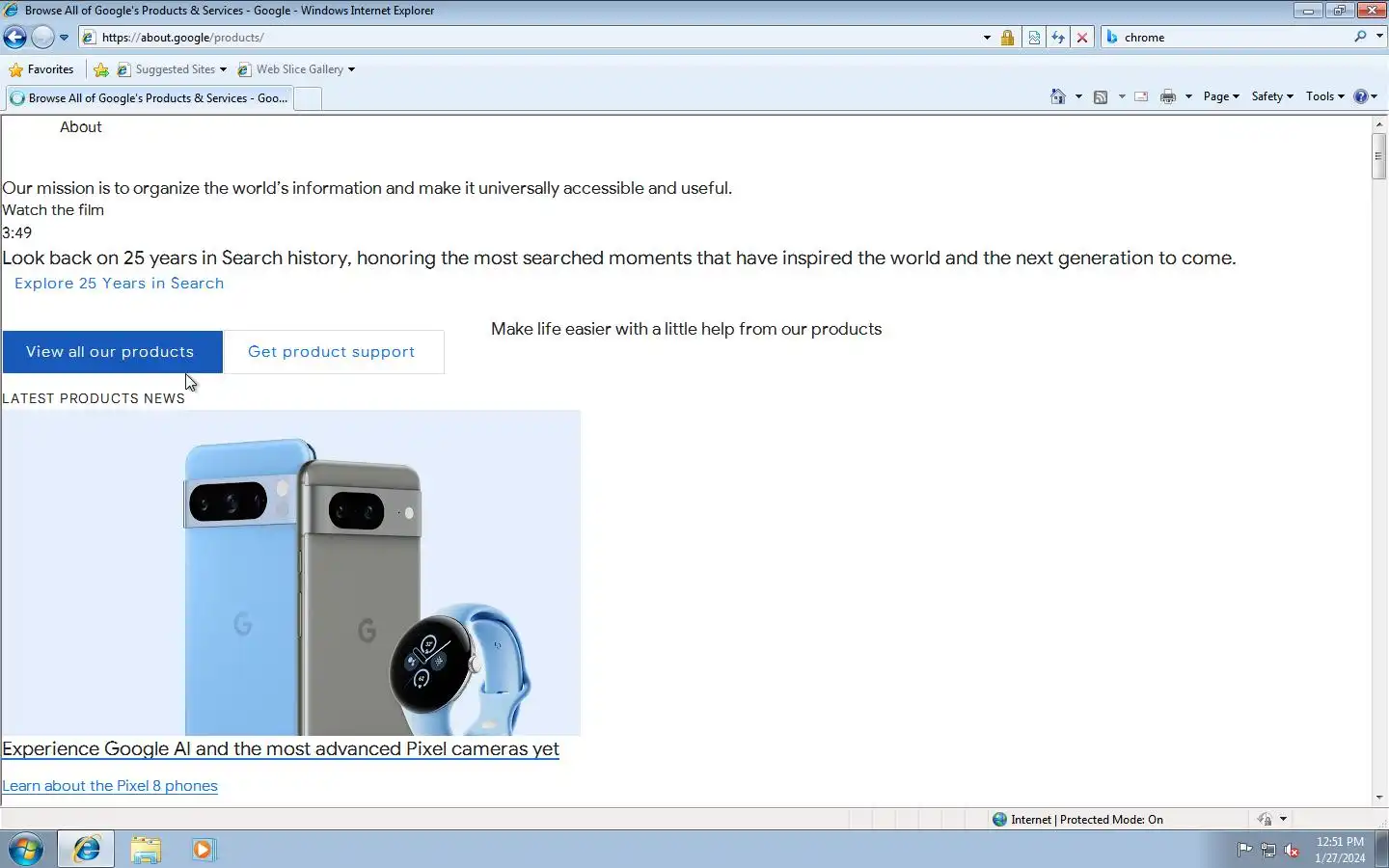Open the zoom level dropdown in status bar
1389x868 pixels.
pyautogui.click(x=1283, y=820)
